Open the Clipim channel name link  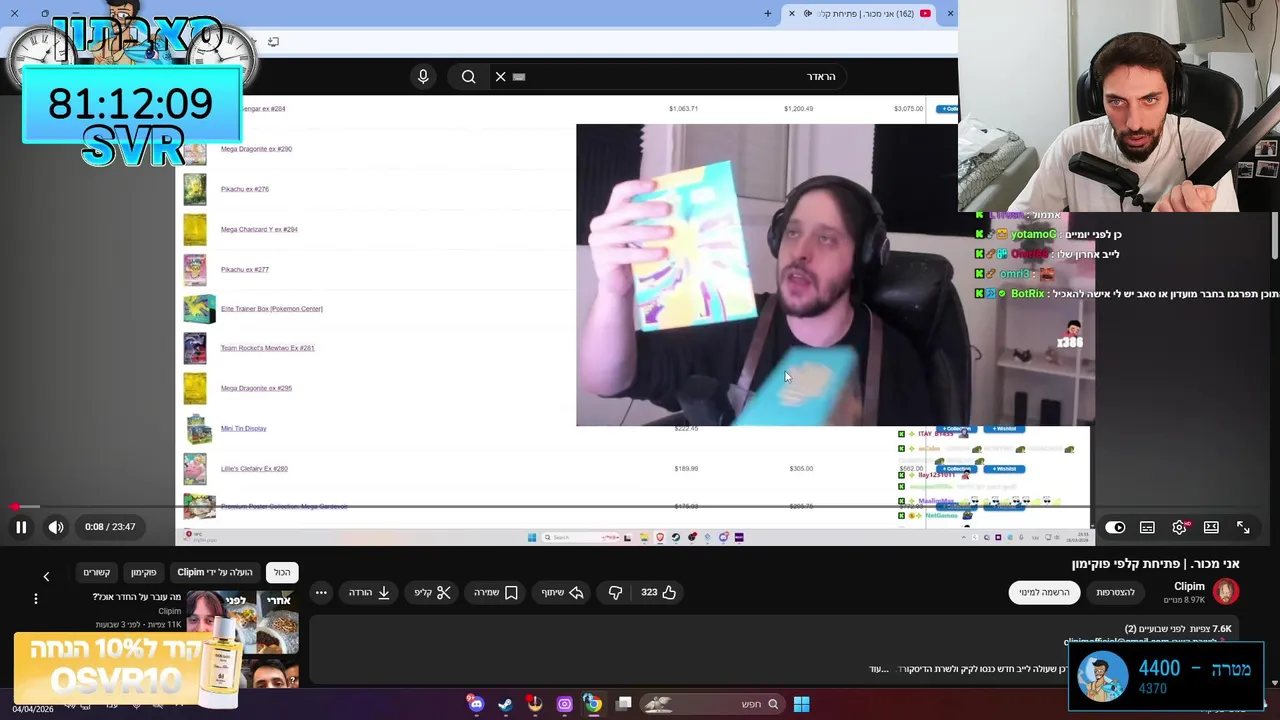pos(1189,586)
